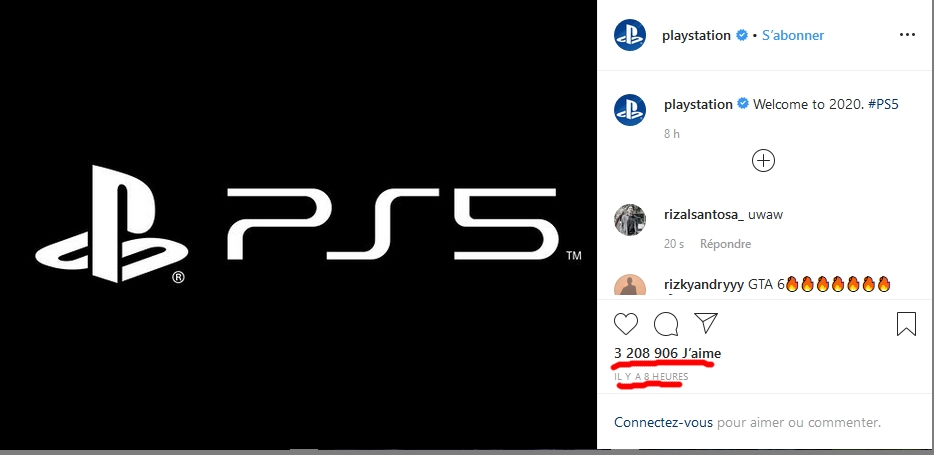Screen dimensions: 934x455
Task: Open comments using the speech bubble icon
Action: [665, 324]
